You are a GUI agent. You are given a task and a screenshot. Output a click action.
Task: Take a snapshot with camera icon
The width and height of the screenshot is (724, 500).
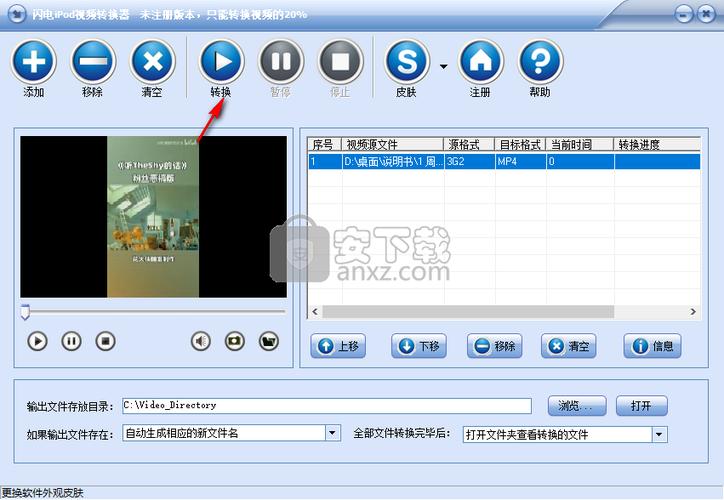point(235,342)
